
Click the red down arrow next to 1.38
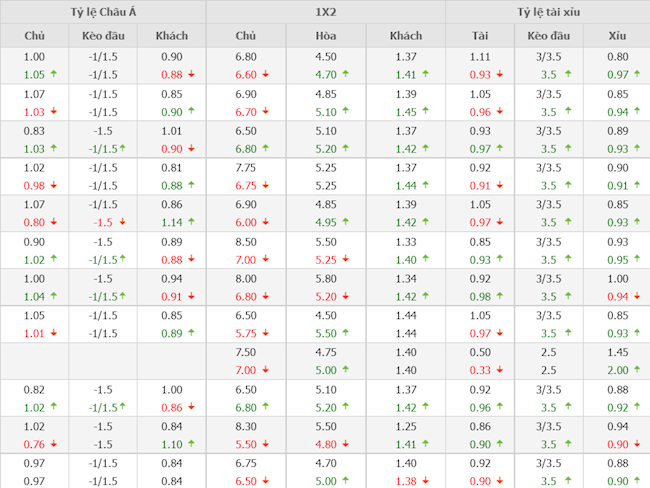[426, 481]
